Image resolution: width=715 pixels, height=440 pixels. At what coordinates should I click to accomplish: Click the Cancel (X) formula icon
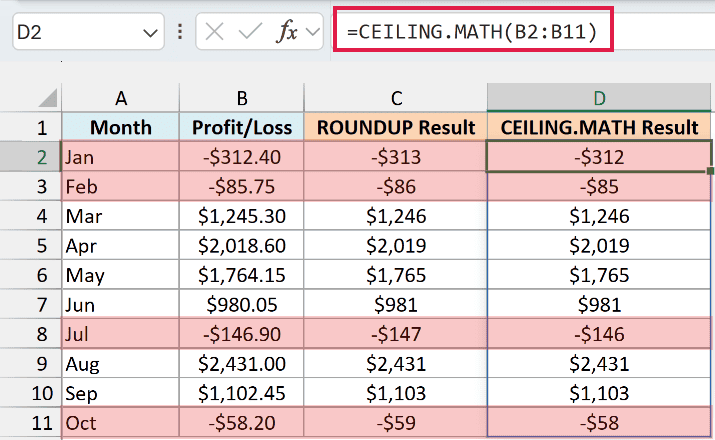tap(214, 32)
